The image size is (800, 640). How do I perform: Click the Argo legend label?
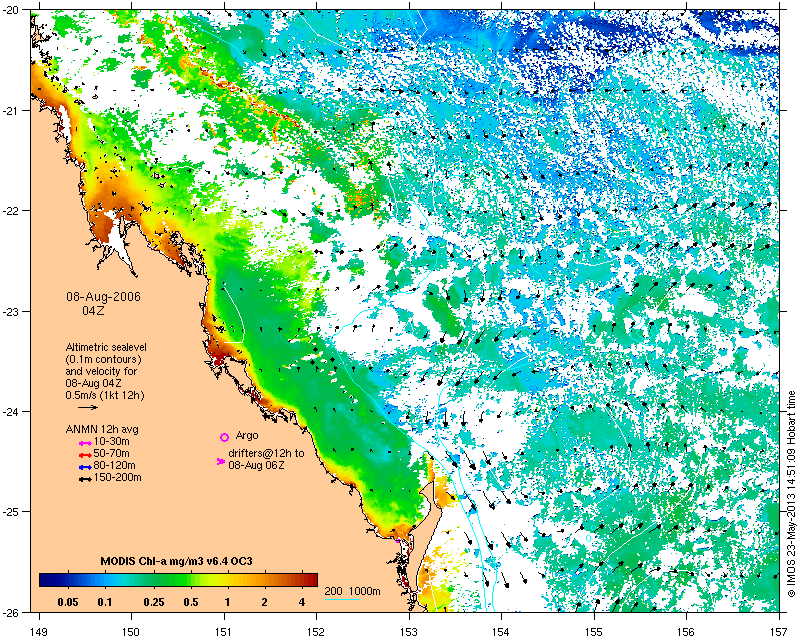coord(247,435)
